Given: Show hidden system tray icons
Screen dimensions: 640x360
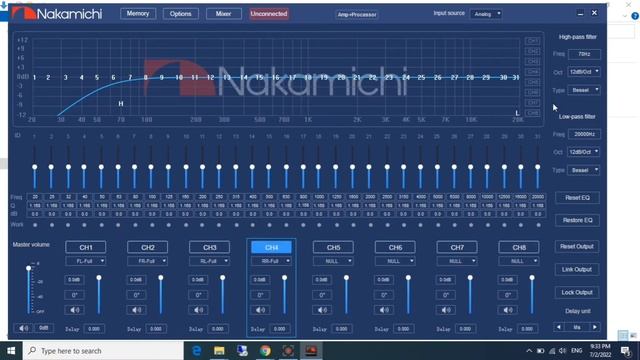Looking at the screenshot, I should click(x=529, y=351).
